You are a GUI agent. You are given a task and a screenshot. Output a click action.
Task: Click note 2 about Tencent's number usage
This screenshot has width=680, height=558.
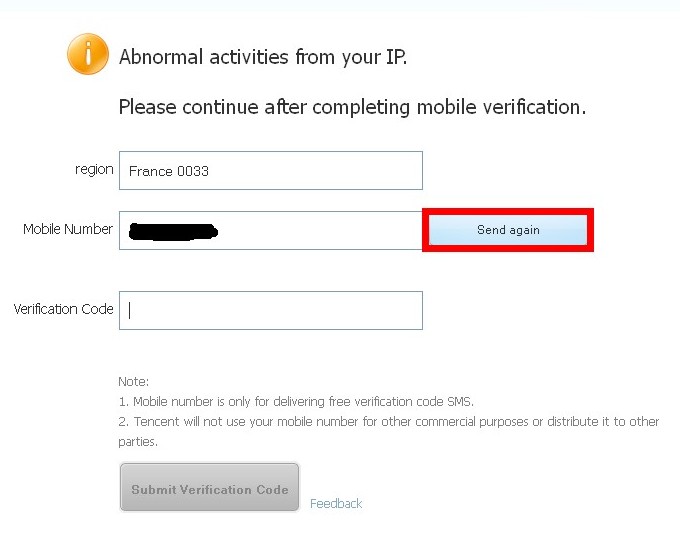pyautogui.click(x=388, y=421)
